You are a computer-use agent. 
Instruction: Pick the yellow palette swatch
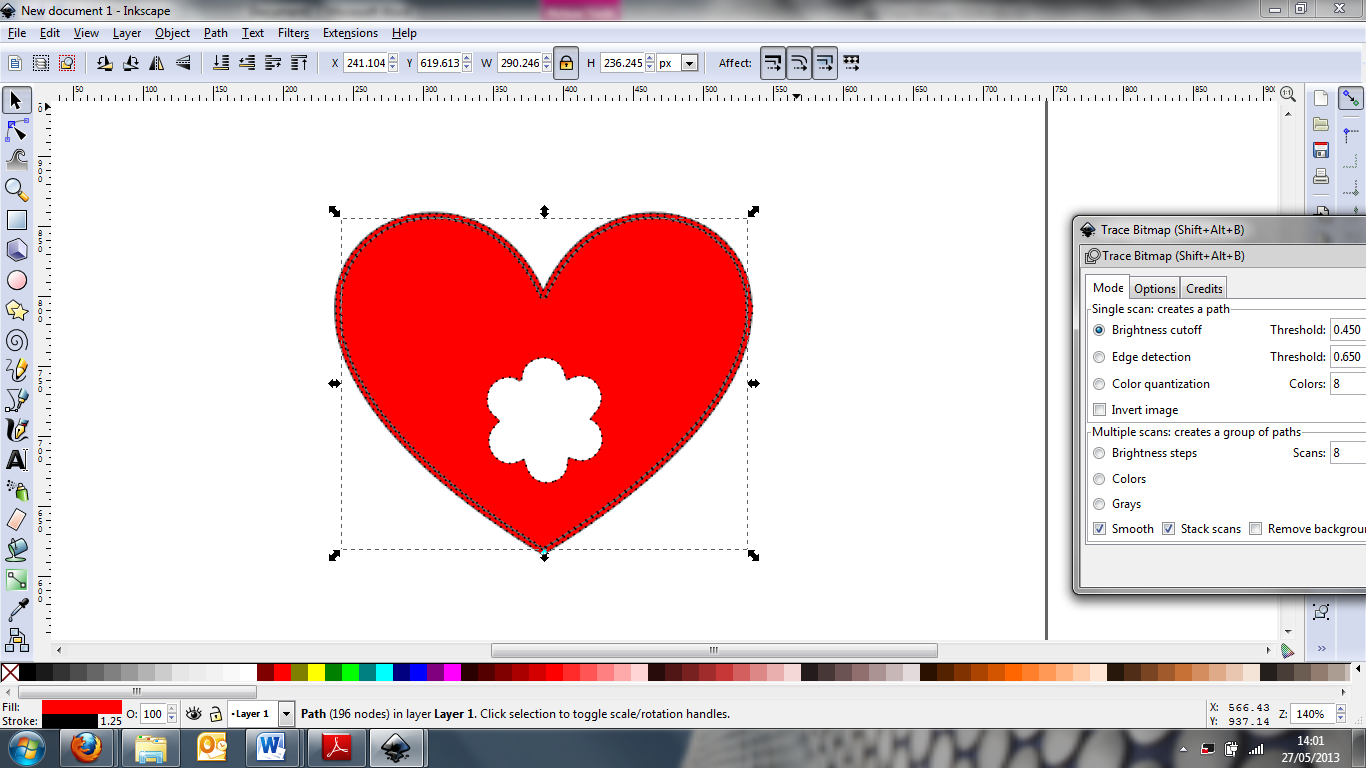(316, 673)
